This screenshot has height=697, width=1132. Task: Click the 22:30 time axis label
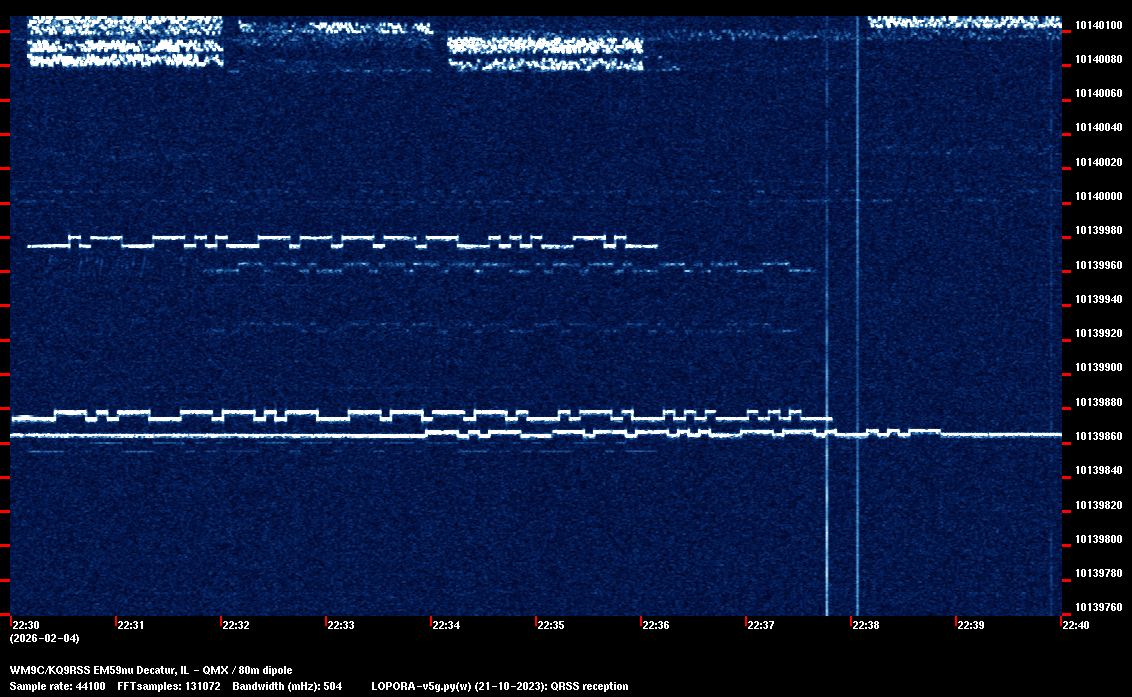[x=25, y=626]
